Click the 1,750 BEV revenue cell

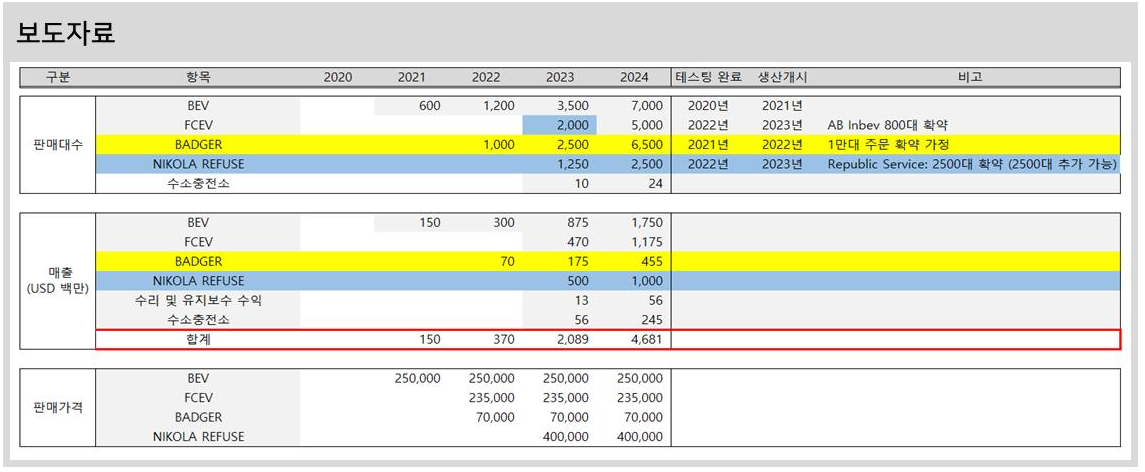coord(647,222)
